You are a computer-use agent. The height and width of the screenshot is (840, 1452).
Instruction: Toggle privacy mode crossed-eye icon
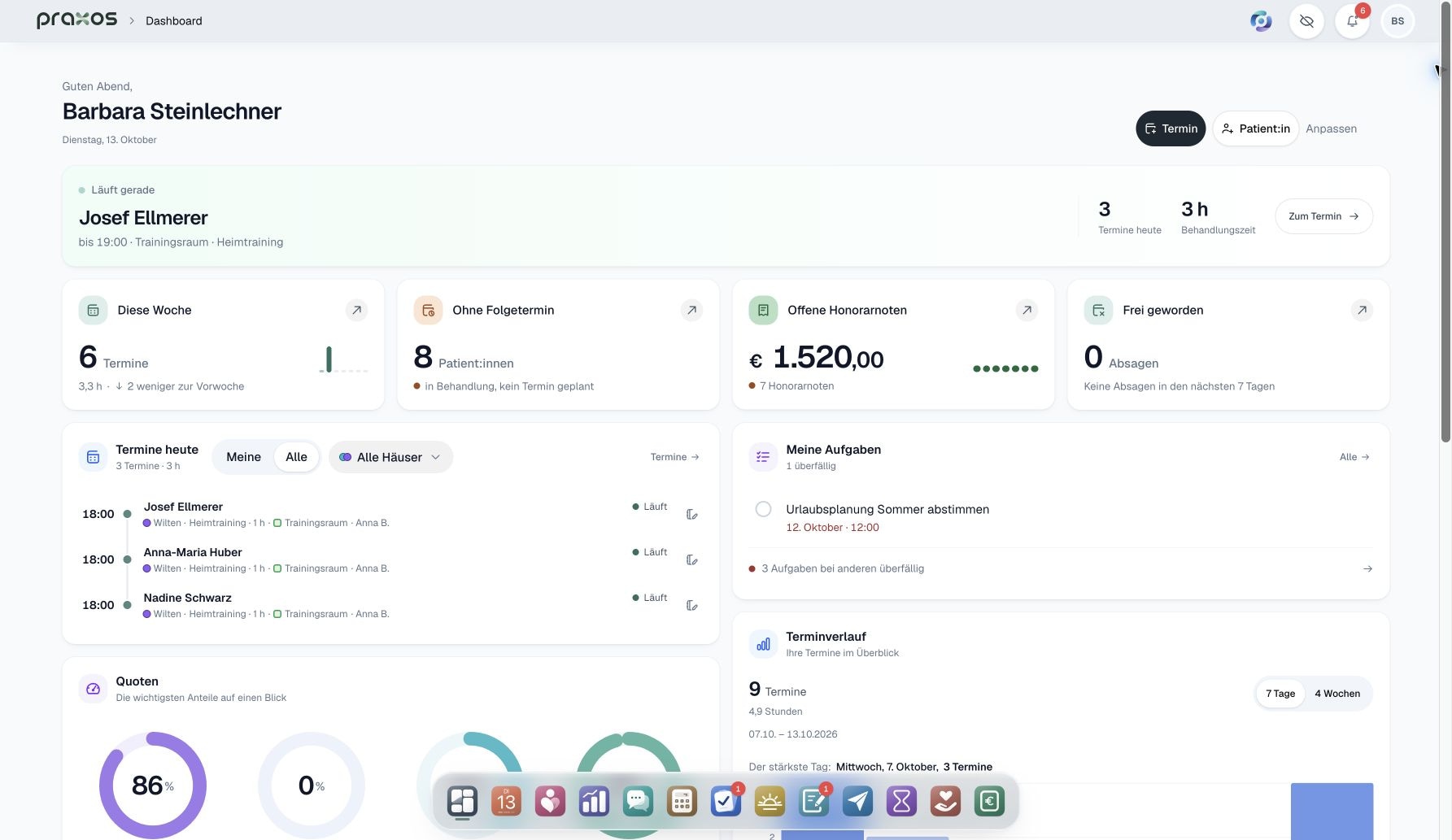pyautogui.click(x=1306, y=21)
